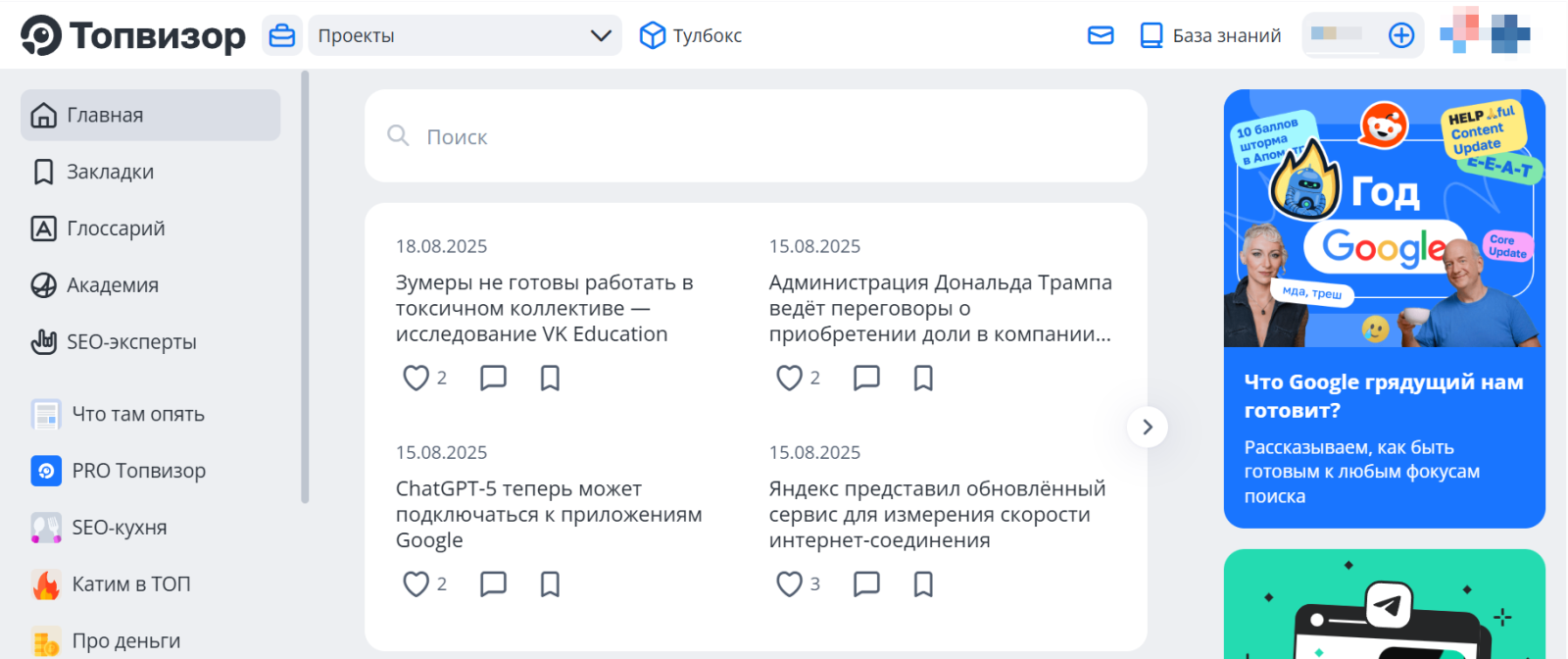This screenshot has width=1568, height=659.
Task: Bookmark the Дональд Трамп article
Action: tap(923, 379)
